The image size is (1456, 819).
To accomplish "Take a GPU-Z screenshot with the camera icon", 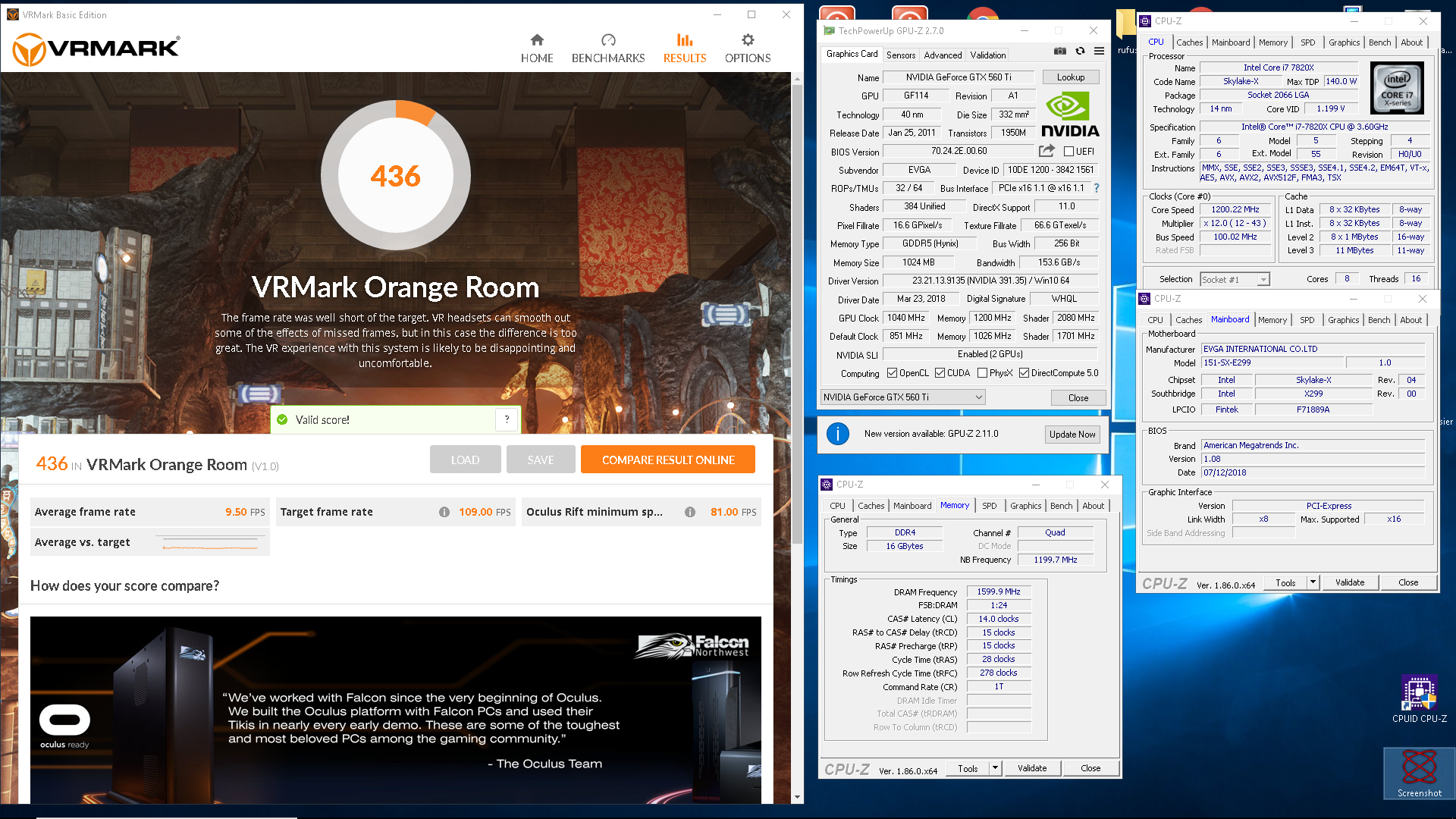I will point(1060,52).
